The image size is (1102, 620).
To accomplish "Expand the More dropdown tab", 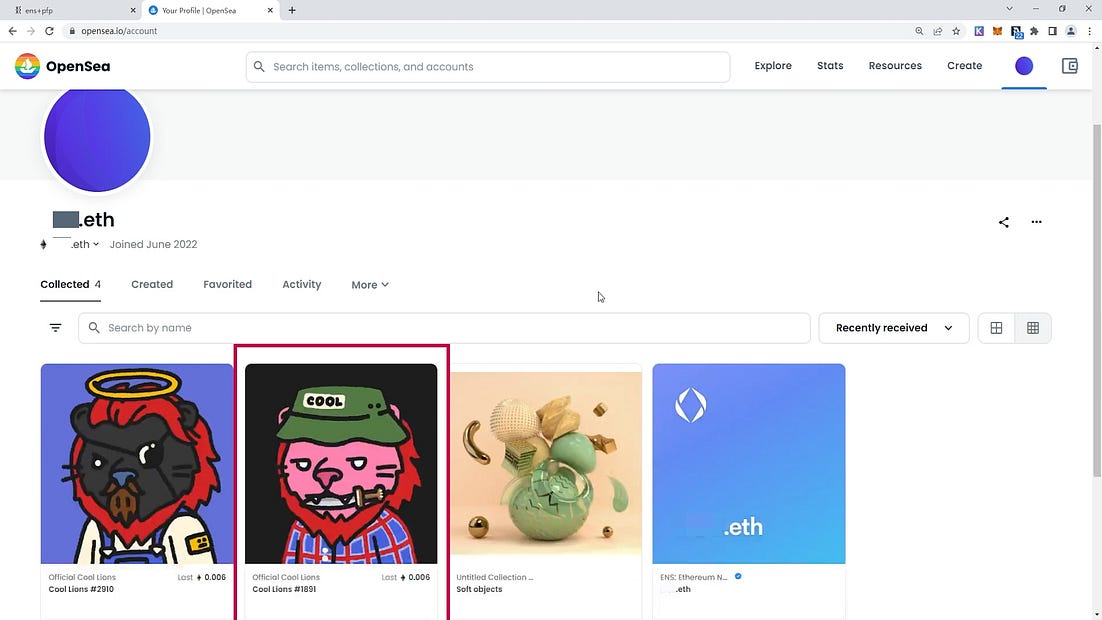I will point(370,285).
